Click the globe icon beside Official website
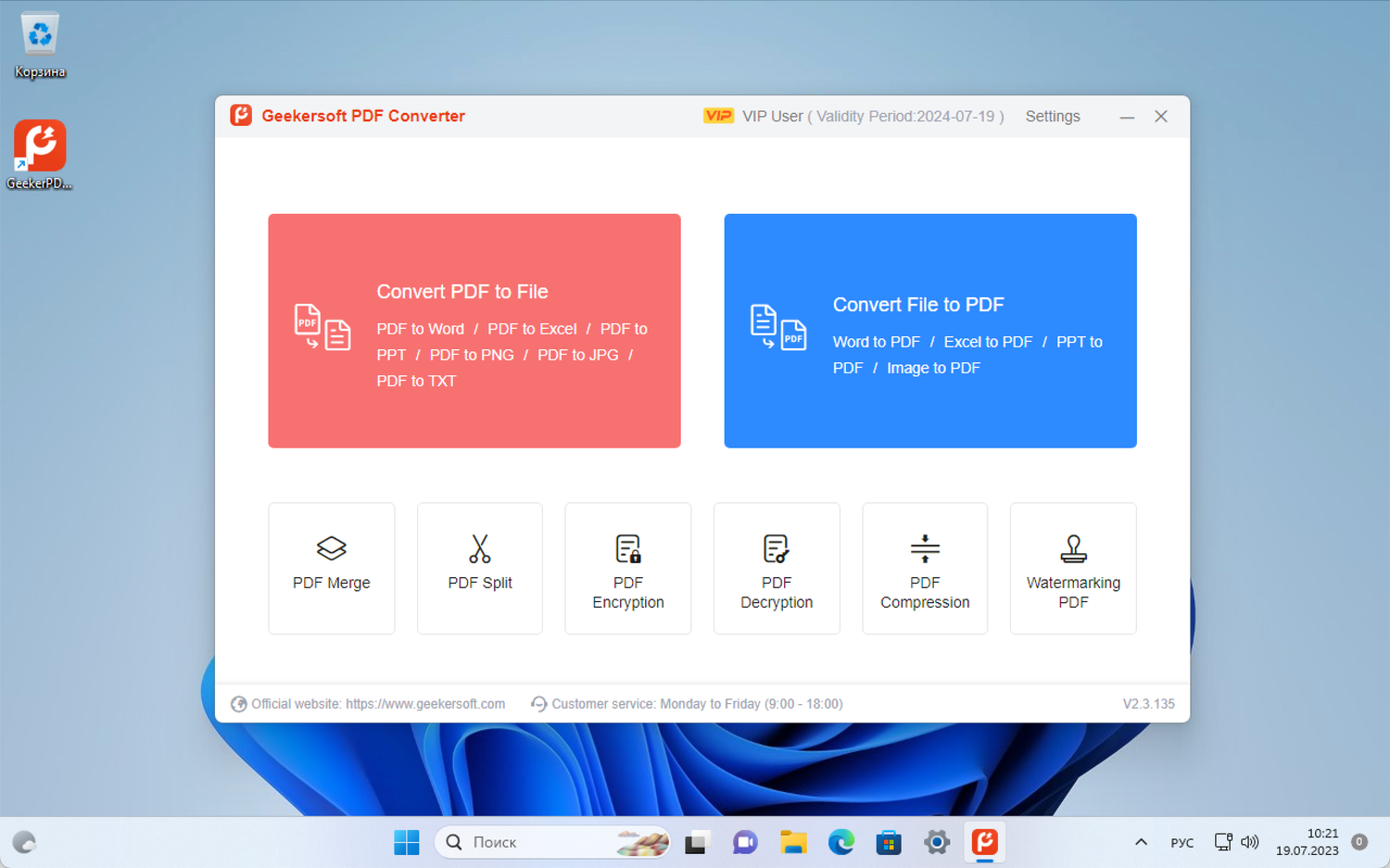This screenshot has height=868, width=1390. point(239,704)
